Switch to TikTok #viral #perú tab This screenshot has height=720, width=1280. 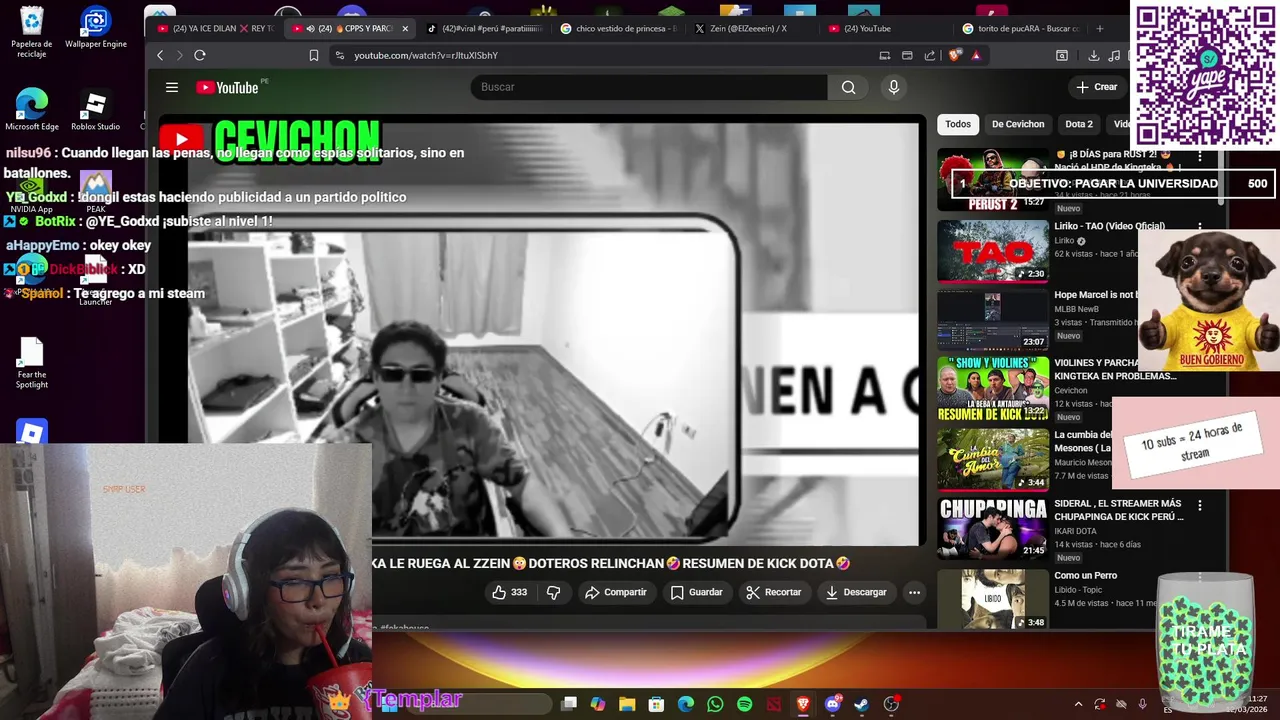[484, 29]
